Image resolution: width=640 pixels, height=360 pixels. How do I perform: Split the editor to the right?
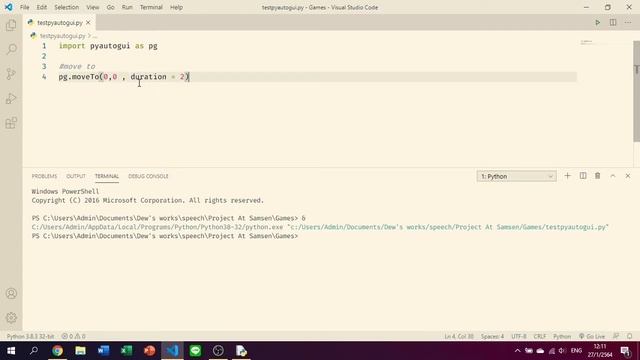point(613,22)
